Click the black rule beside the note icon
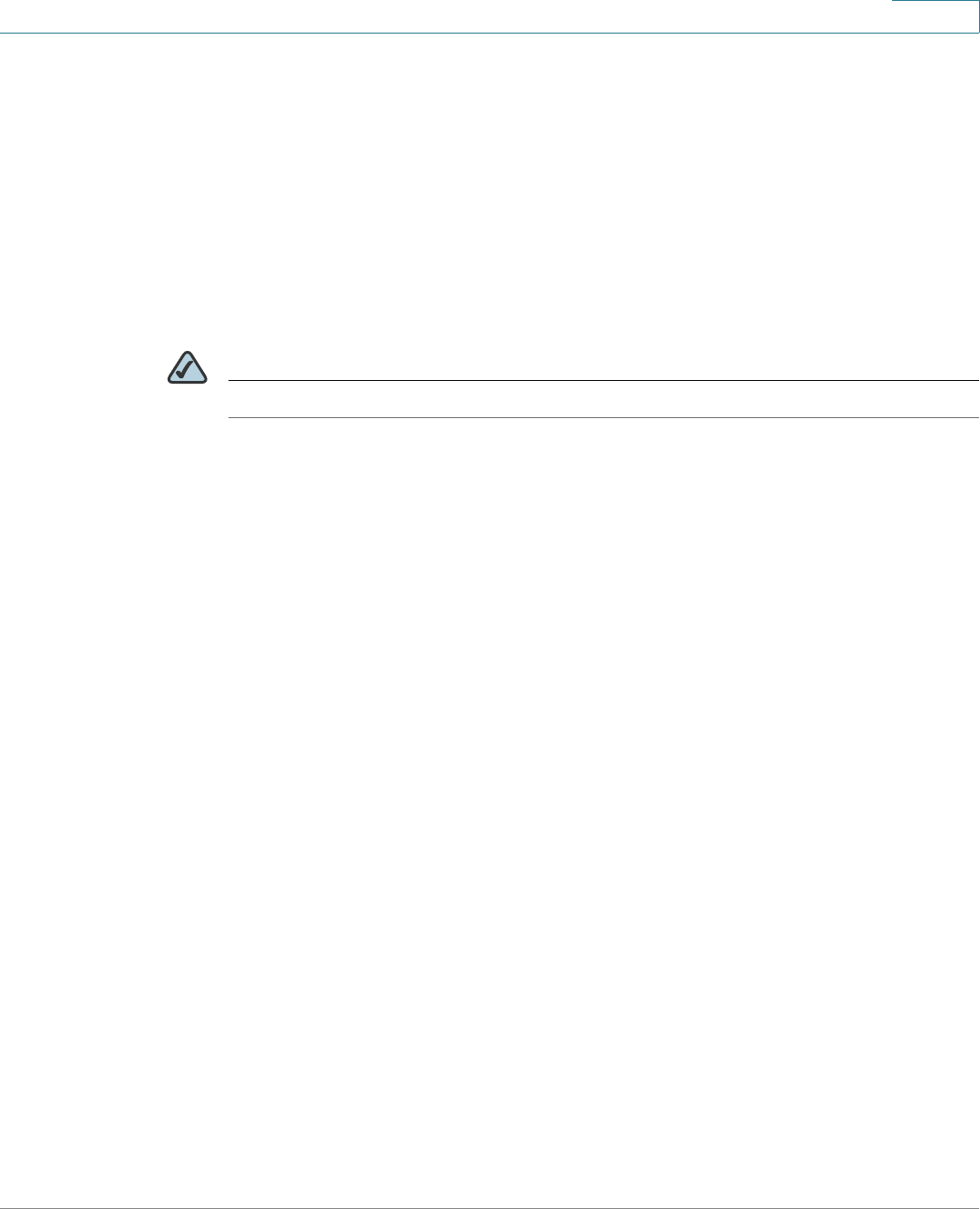This screenshot has width=980, height=1209. pyautogui.click(x=604, y=381)
